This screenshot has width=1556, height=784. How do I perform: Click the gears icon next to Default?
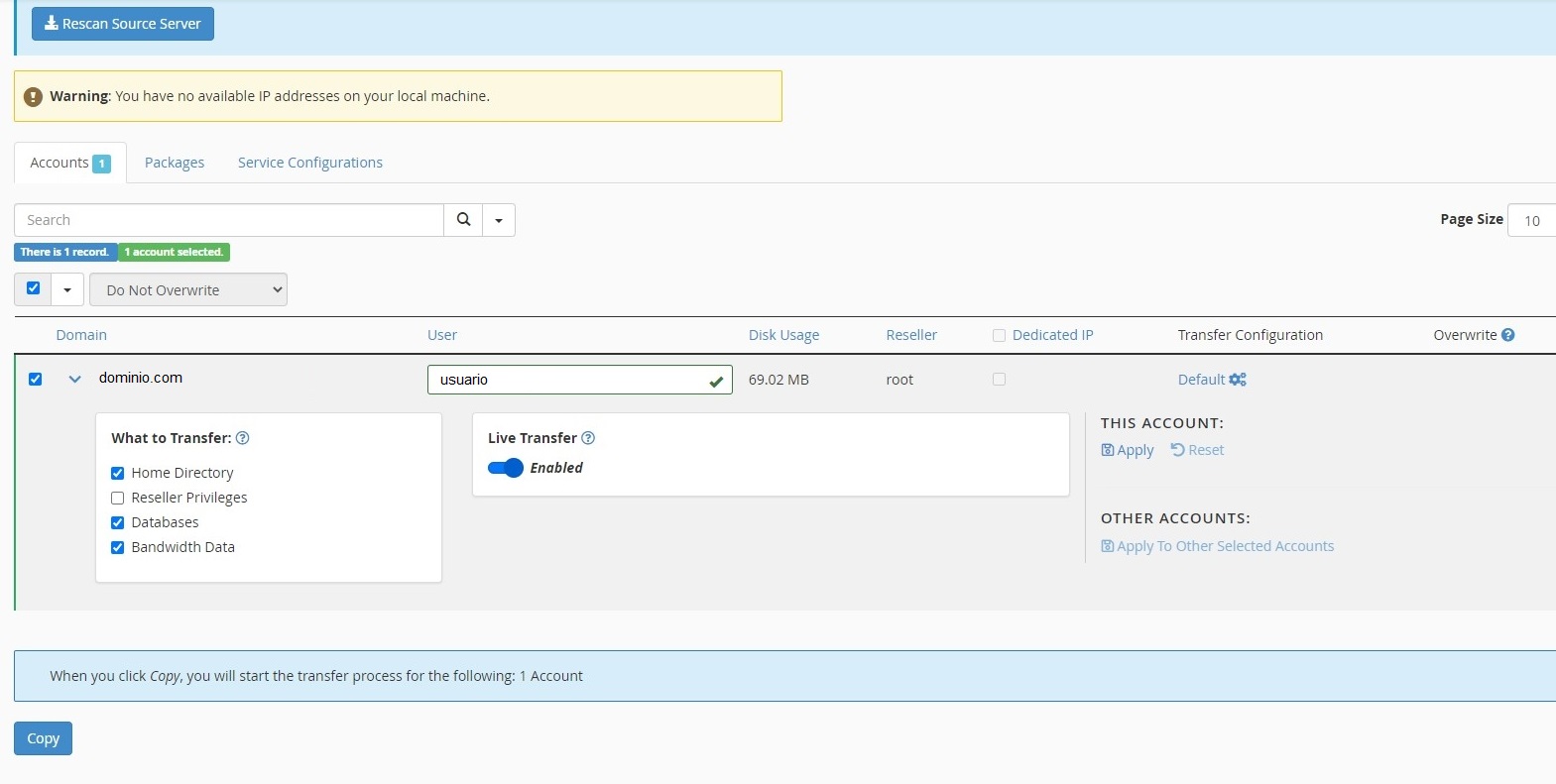pyautogui.click(x=1238, y=380)
